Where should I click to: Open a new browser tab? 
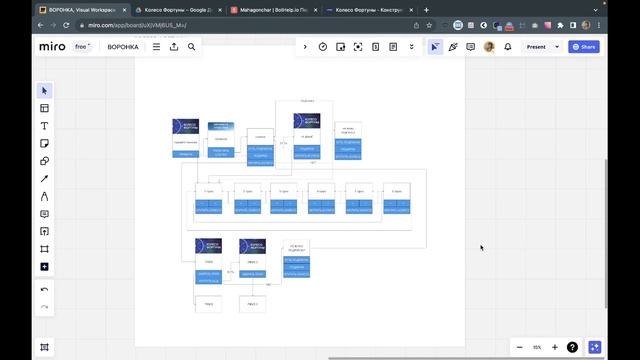(426, 10)
